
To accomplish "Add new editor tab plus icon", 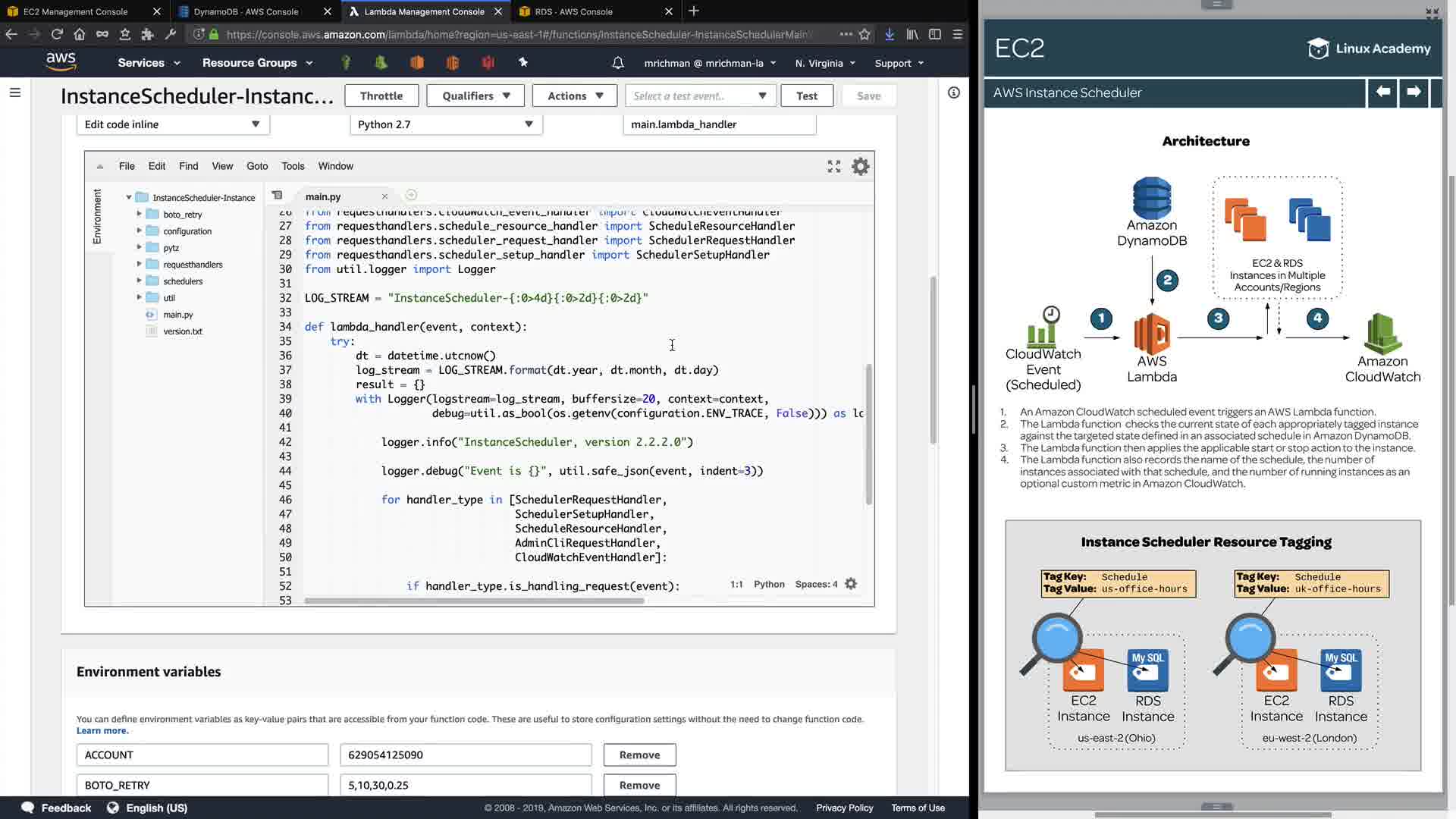I will tap(411, 196).
